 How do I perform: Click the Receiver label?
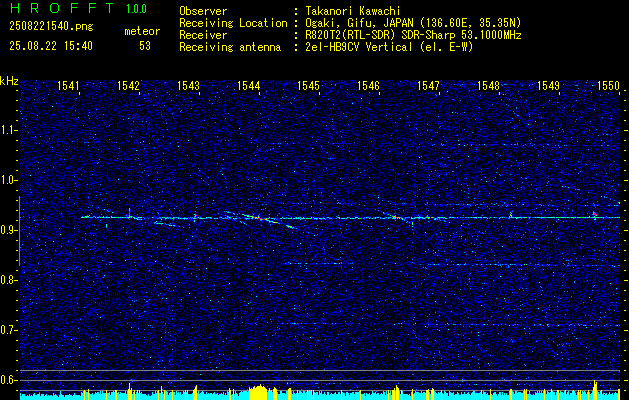[x=203, y=35]
